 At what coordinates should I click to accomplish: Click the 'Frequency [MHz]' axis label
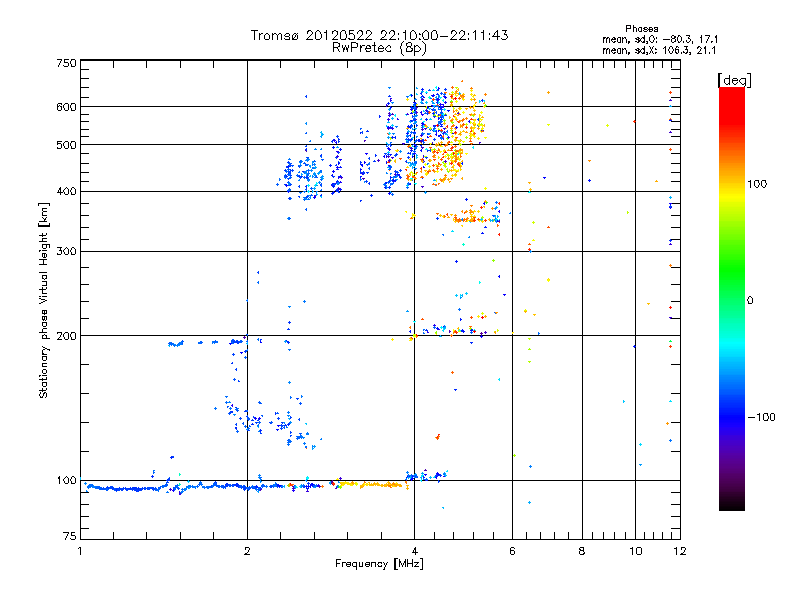[379, 564]
